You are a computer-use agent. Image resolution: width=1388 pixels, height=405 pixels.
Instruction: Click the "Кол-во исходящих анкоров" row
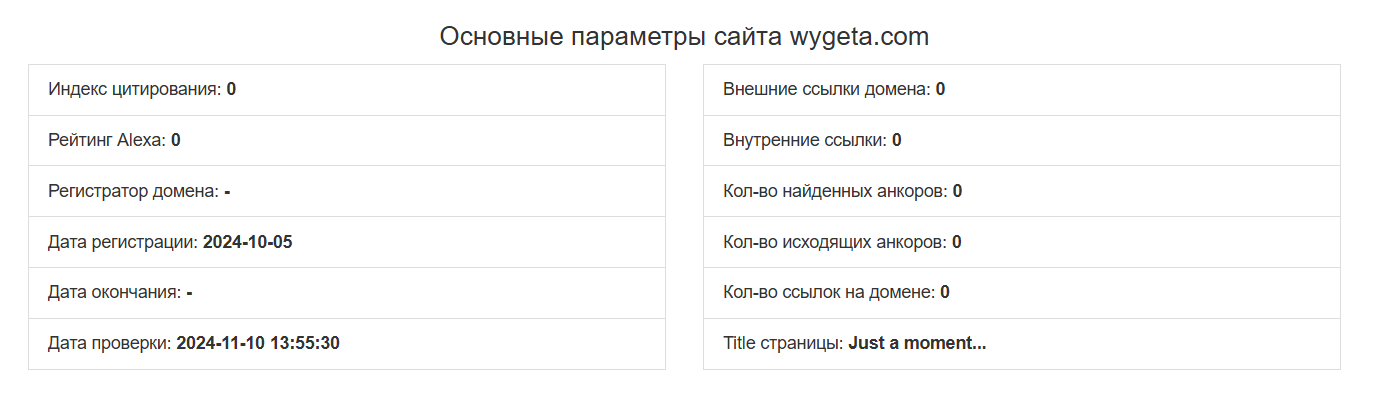(x=1021, y=243)
